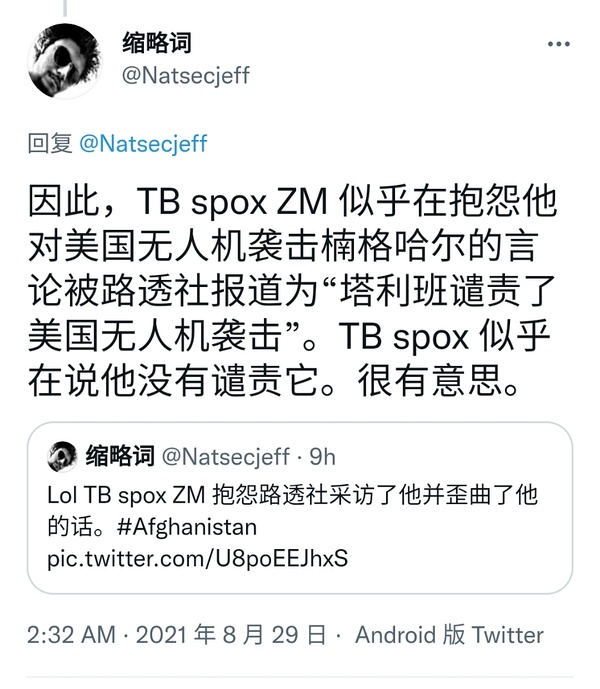The width and height of the screenshot is (600, 689).
Task: Tap the 2021 年 8 月 29 日 date
Action: (231, 635)
